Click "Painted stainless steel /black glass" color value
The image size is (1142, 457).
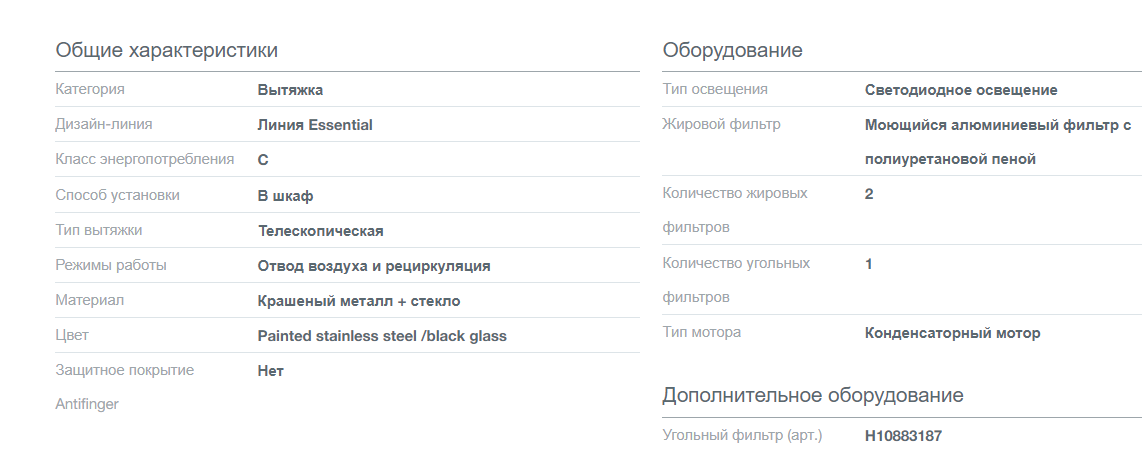pyautogui.click(x=382, y=336)
